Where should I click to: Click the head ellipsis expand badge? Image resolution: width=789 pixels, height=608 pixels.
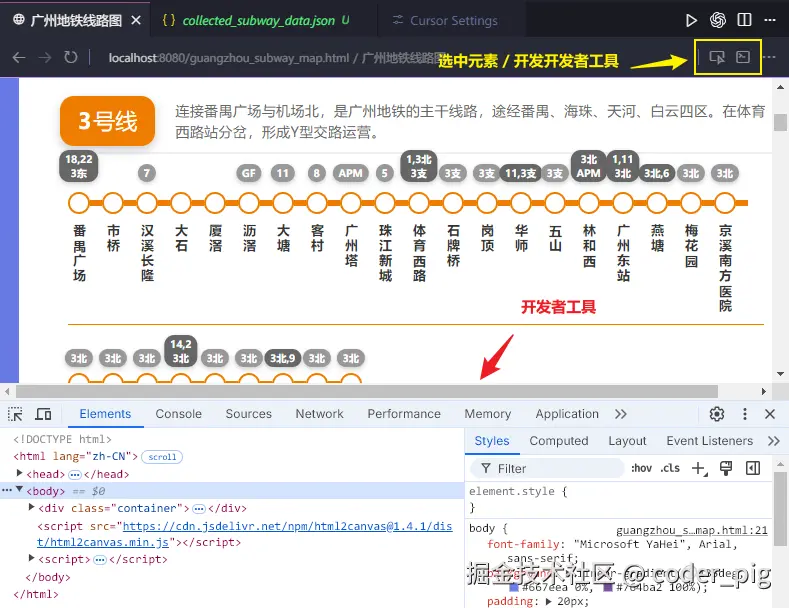tap(74, 475)
